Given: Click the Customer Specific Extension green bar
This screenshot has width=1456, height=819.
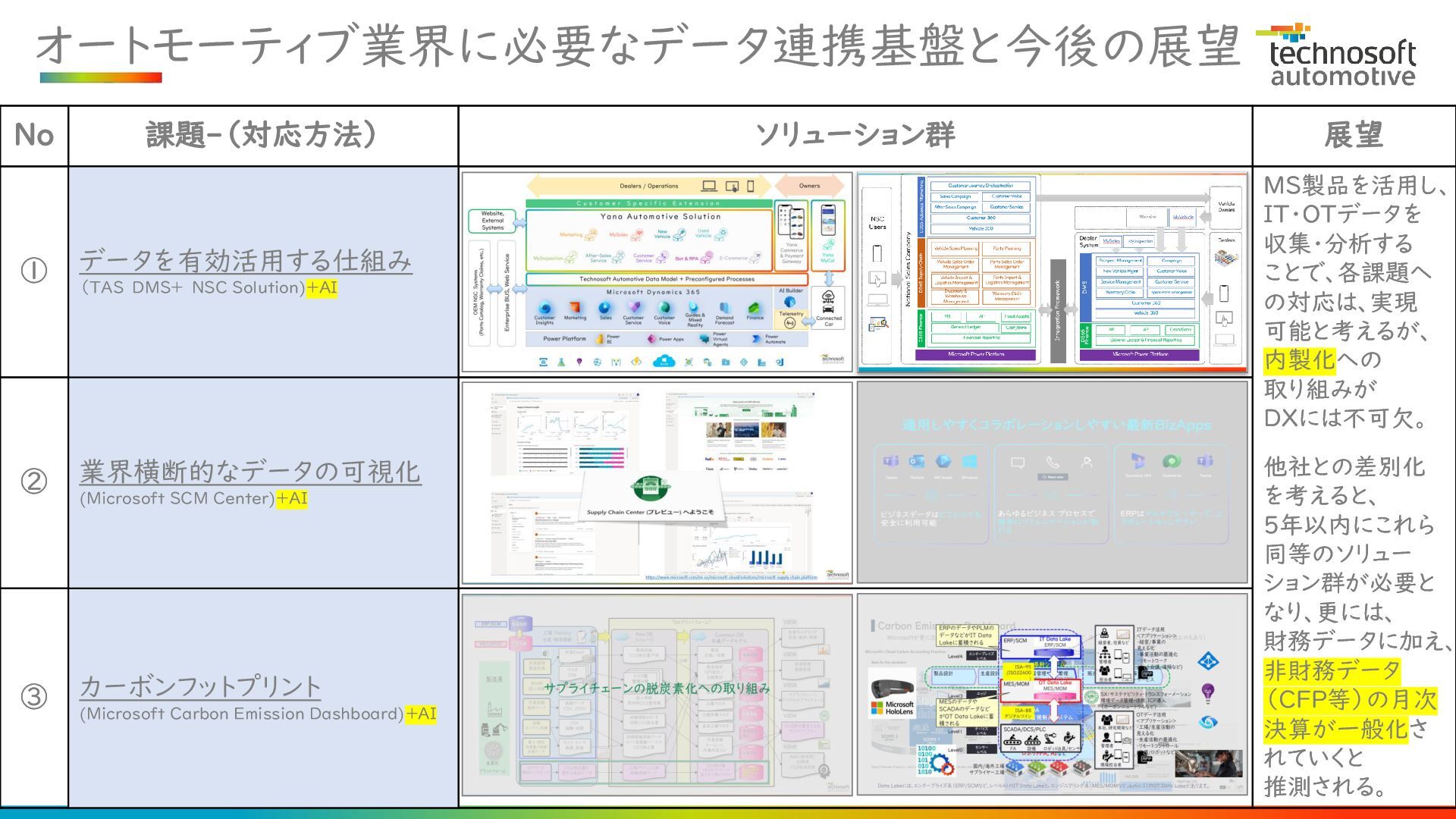Looking at the screenshot, I should [649, 203].
